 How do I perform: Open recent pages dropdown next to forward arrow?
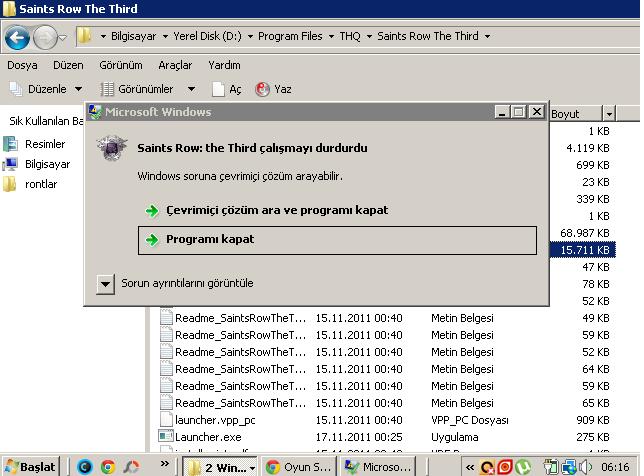62,38
